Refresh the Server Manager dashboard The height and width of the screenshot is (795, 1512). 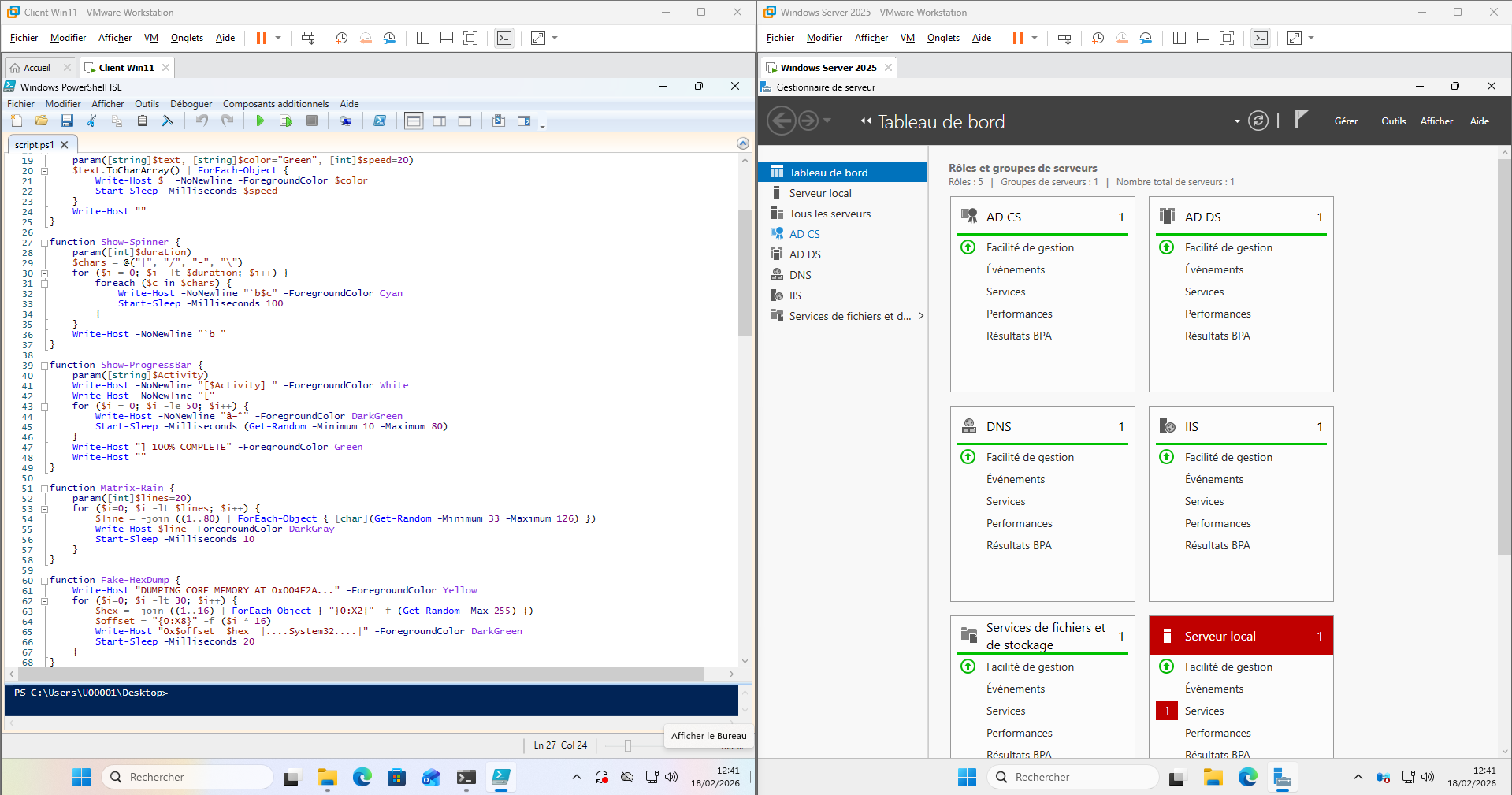tap(1258, 121)
